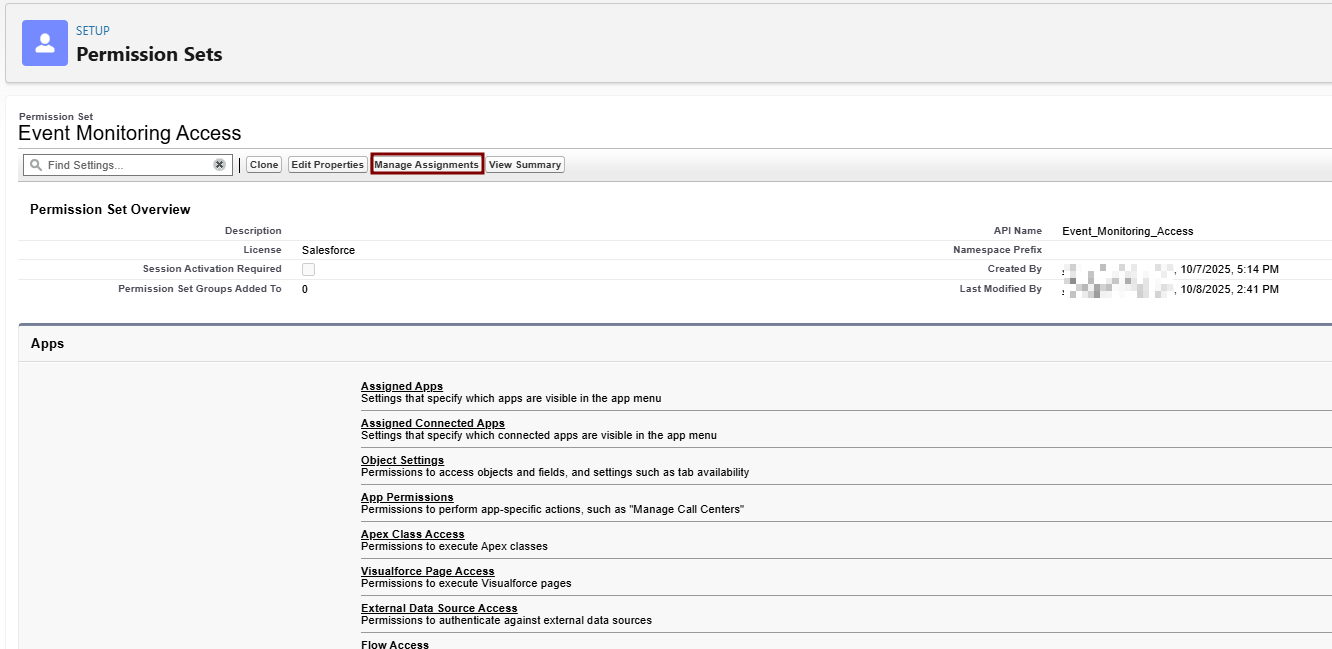This screenshot has height=649, width=1332.
Task: Click the Clone button
Action: point(264,165)
